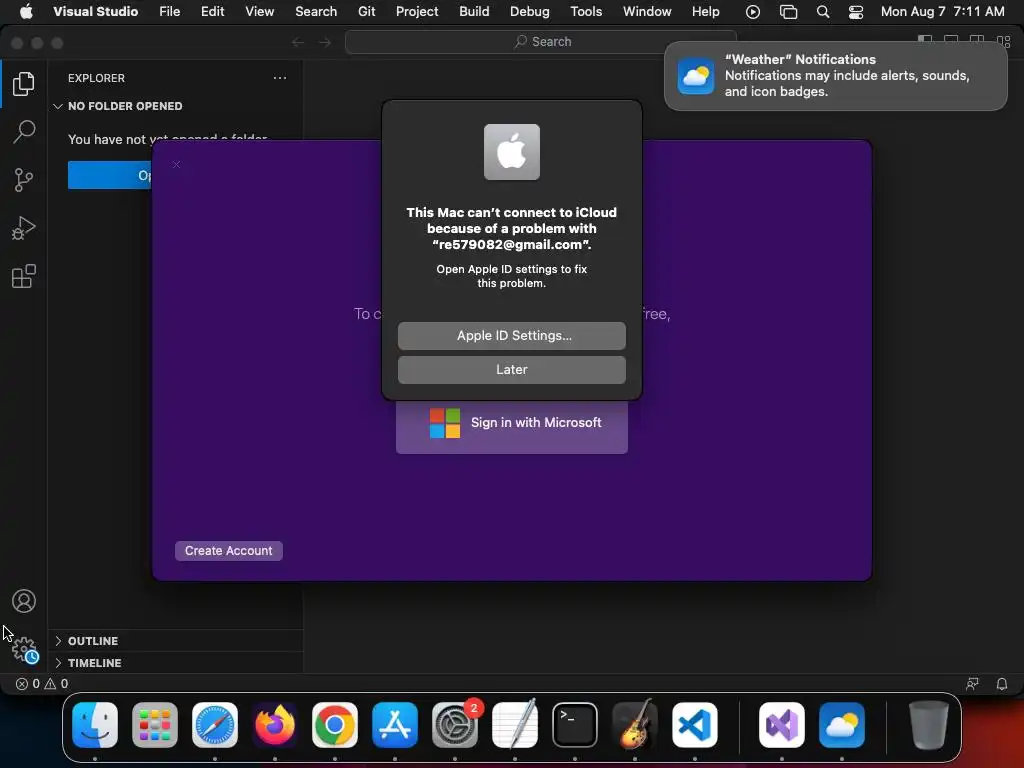Click the Create Account button
This screenshot has height=768, width=1024.
tap(229, 551)
